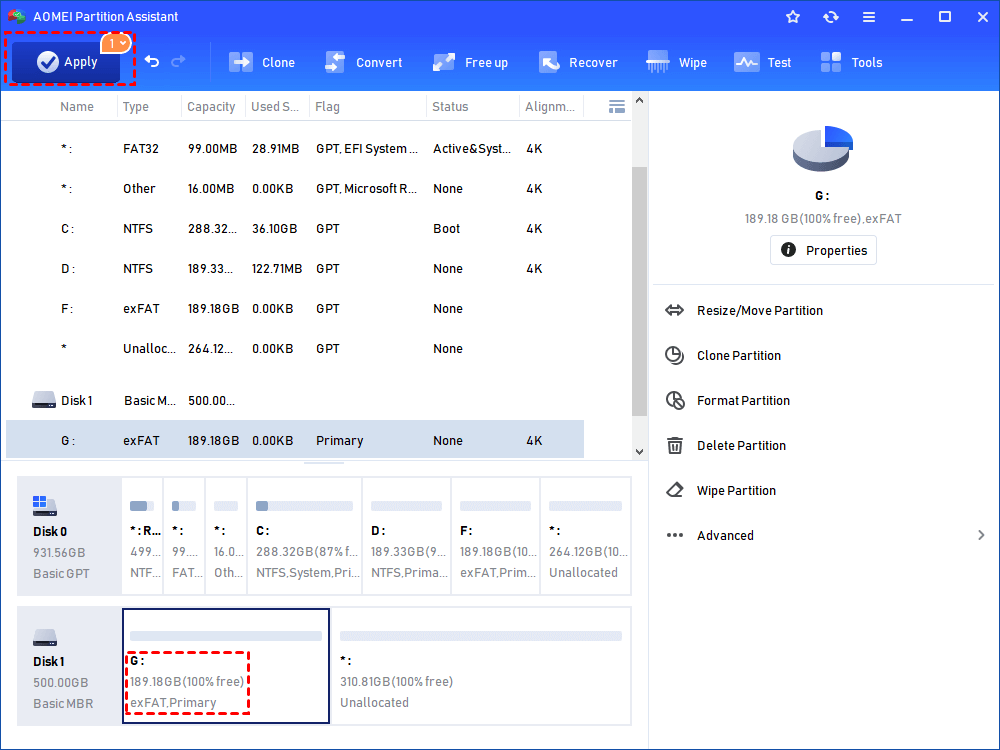Select the FAT32 EFI System partition row

(x=295, y=149)
